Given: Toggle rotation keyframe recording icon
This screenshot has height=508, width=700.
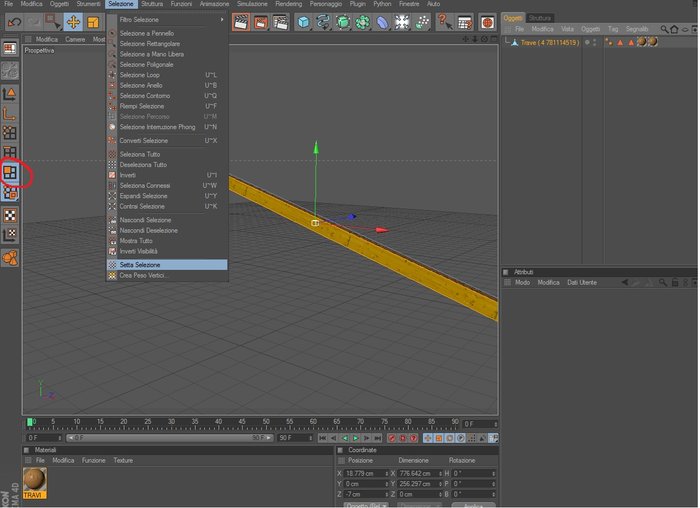Looking at the screenshot, I should click(450, 438).
